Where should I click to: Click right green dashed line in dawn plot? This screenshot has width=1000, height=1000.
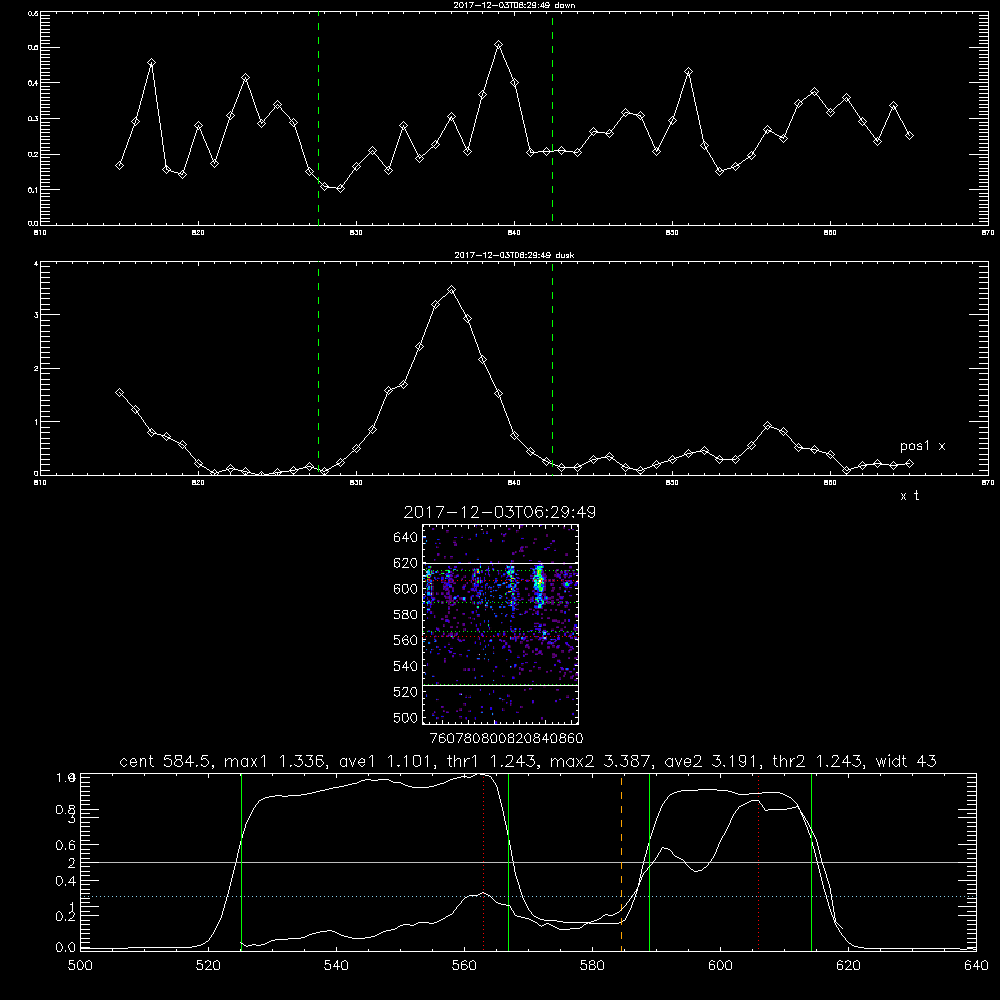coord(552,121)
